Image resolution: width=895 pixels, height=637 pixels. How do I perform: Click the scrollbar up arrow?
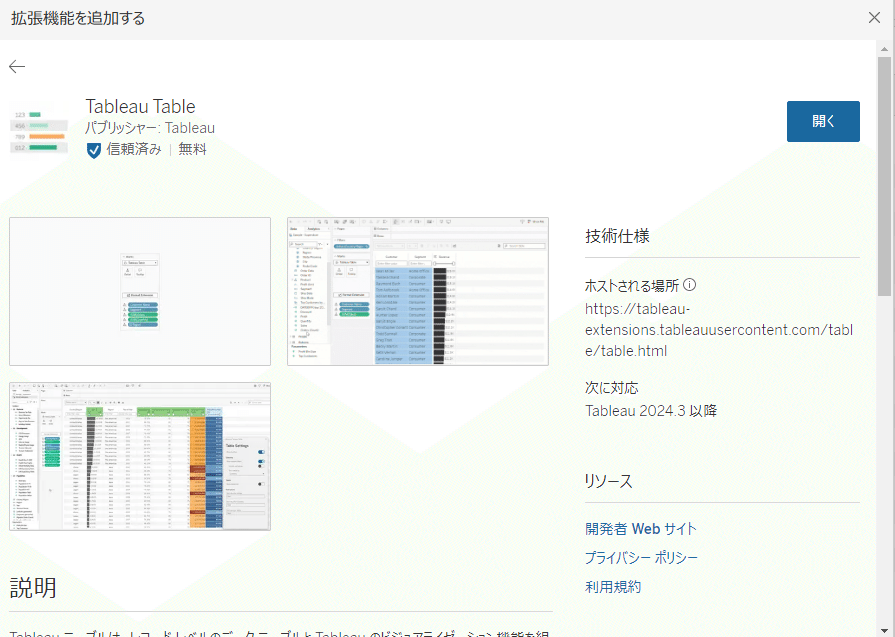point(884,49)
